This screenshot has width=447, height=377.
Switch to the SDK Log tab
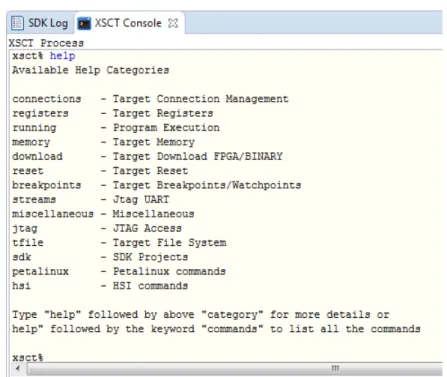[40, 23]
